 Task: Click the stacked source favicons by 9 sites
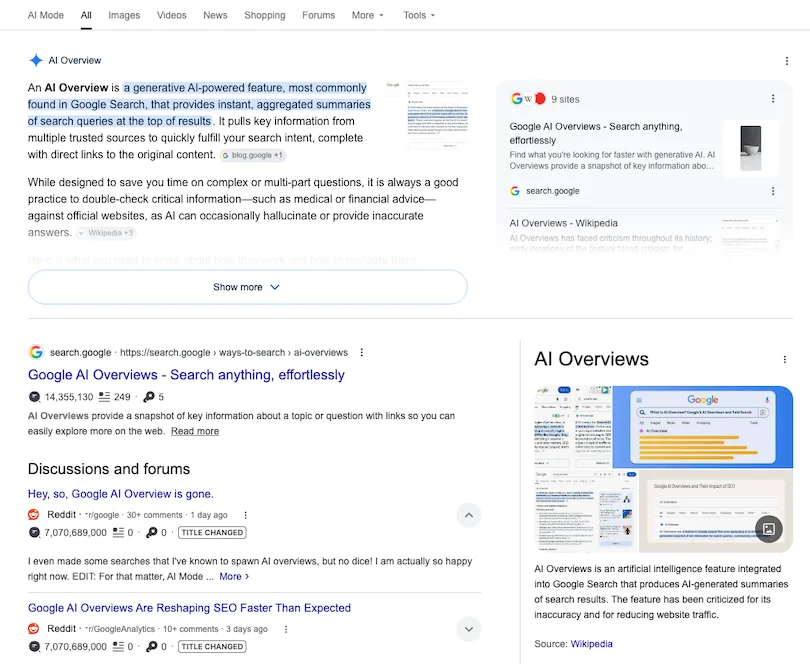pyautogui.click(x=528, y=99)
